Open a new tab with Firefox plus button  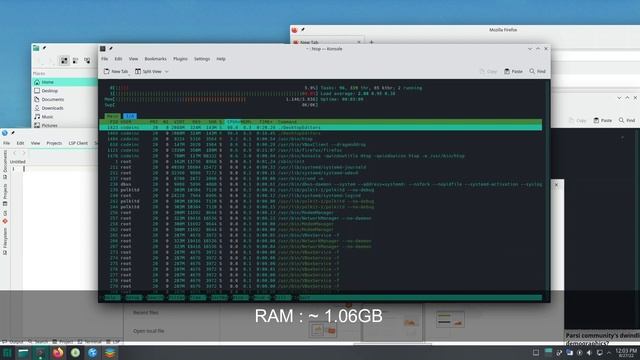[371, 42]
